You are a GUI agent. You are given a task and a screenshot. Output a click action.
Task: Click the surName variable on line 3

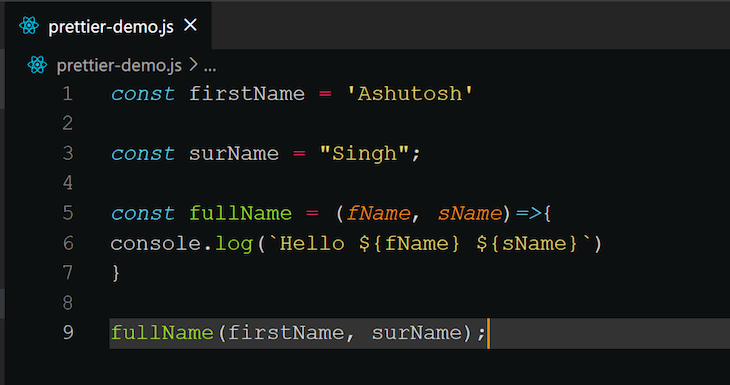(234, 154)
